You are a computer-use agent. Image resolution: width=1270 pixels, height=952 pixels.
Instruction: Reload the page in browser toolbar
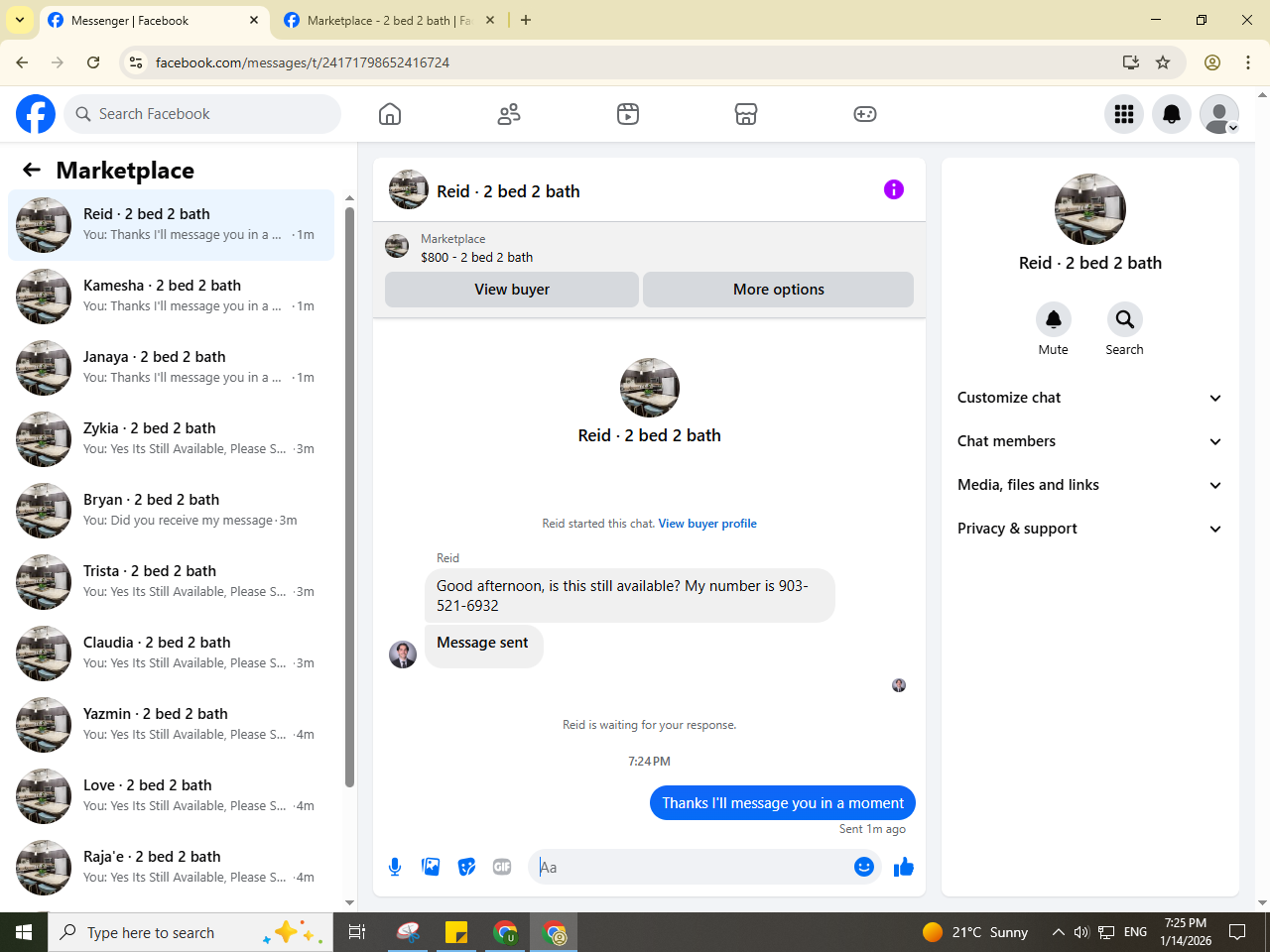click(x=93, y=62)
